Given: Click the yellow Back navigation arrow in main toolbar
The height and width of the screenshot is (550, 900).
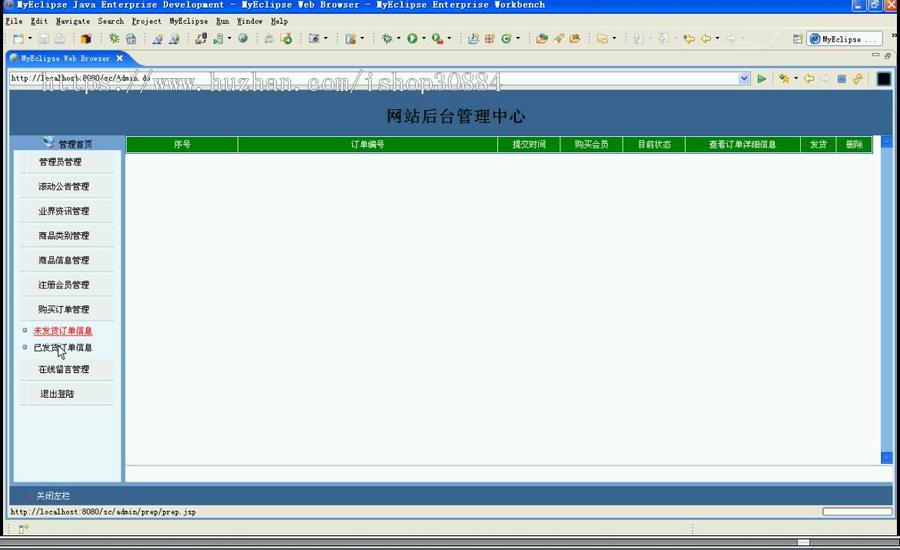Looking at the screenshot, I should (x=706, y=38).
